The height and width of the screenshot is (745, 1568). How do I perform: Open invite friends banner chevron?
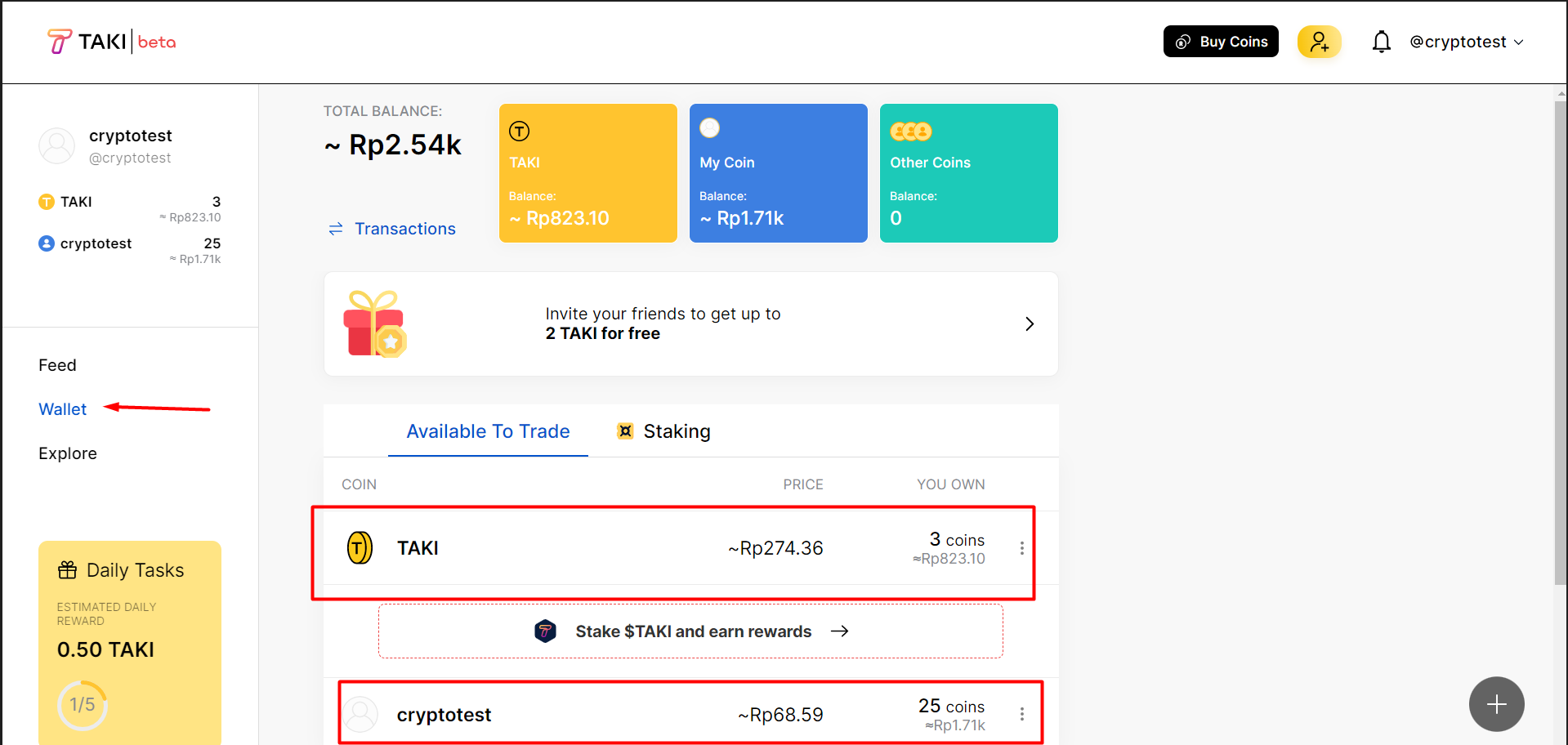tap(1030, 324)
